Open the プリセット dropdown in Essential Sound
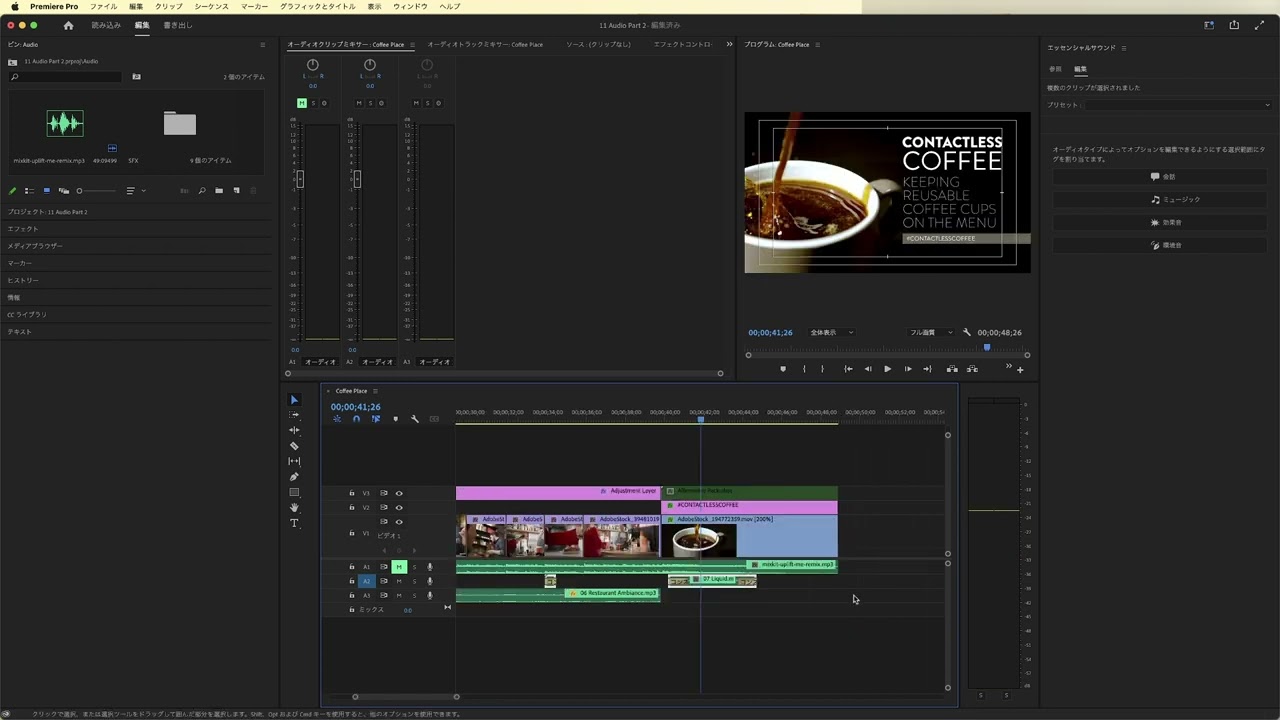Image resolution: width=1280 pixels, height=720 pixels. click(x=1178, y=105)
